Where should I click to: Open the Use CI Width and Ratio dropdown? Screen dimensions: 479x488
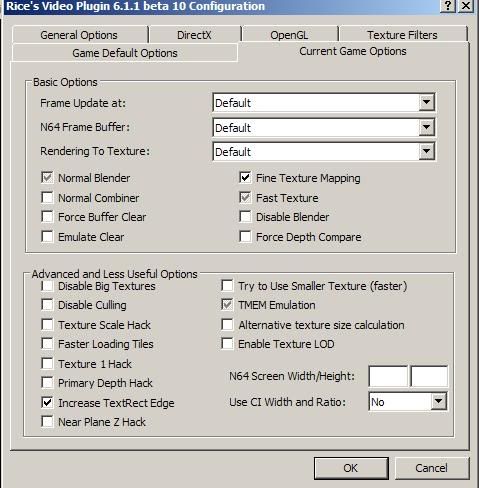pos(408,402)
